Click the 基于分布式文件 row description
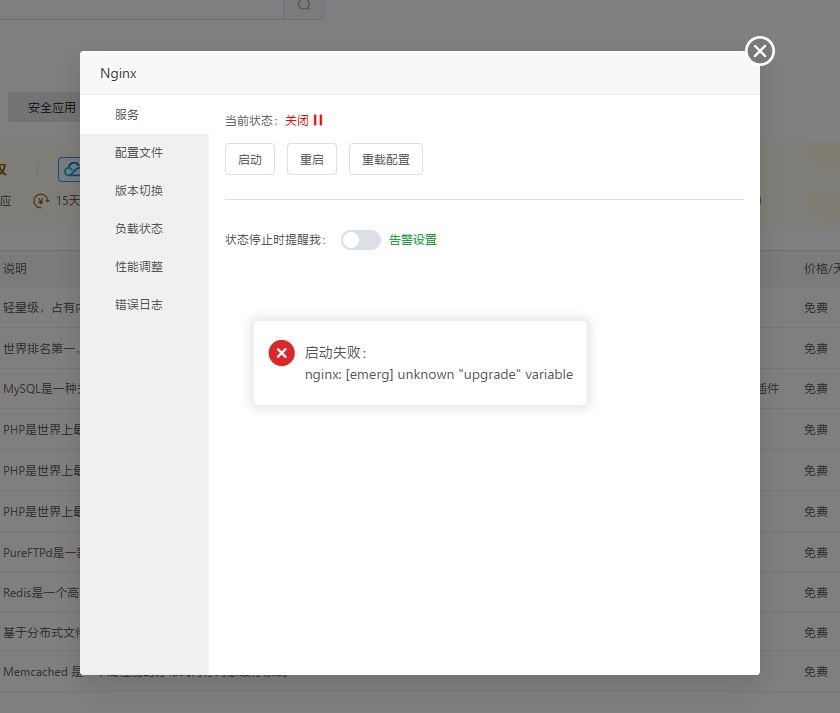The image size is (840, 713). pos(41,633)
